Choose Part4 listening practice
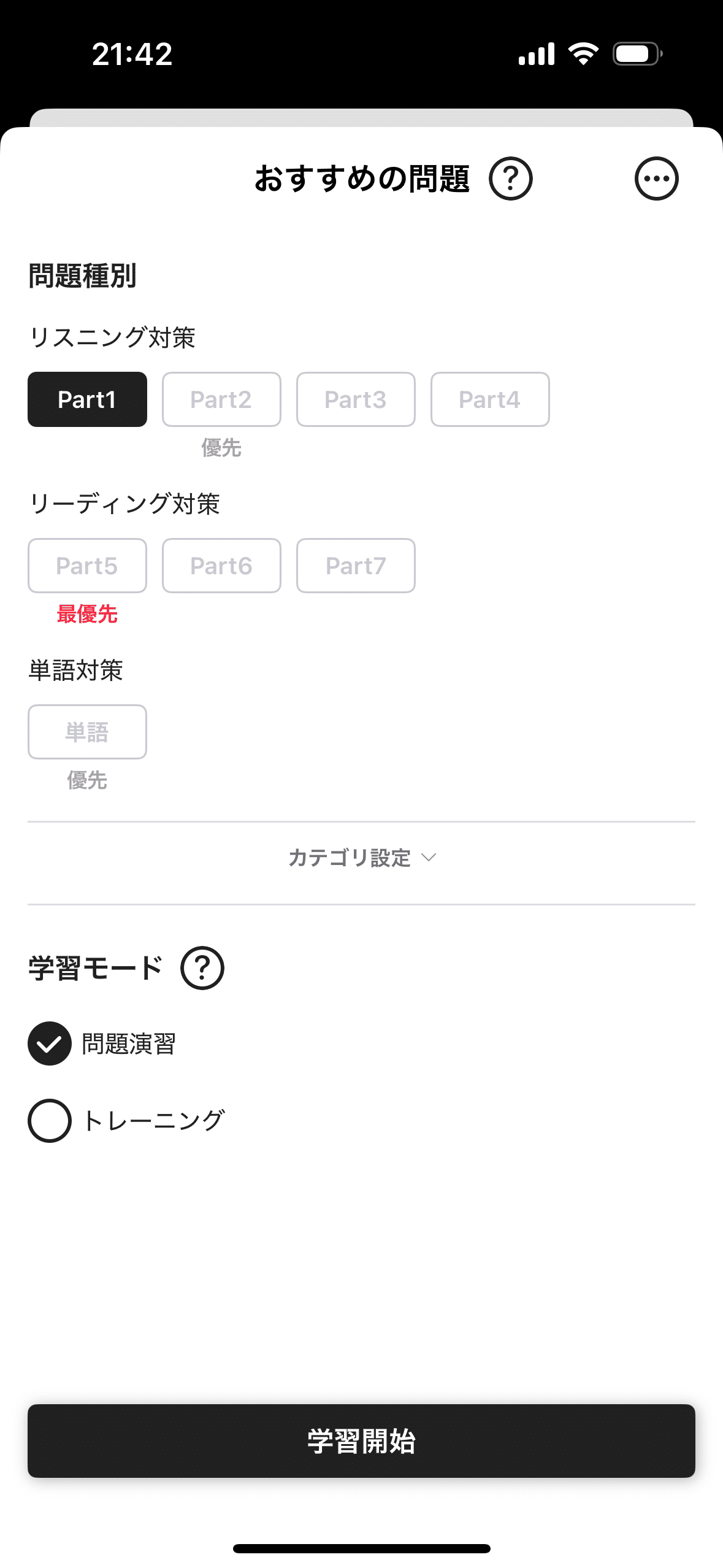This screenshot has height=1568, width=723. tap(490, 399)
